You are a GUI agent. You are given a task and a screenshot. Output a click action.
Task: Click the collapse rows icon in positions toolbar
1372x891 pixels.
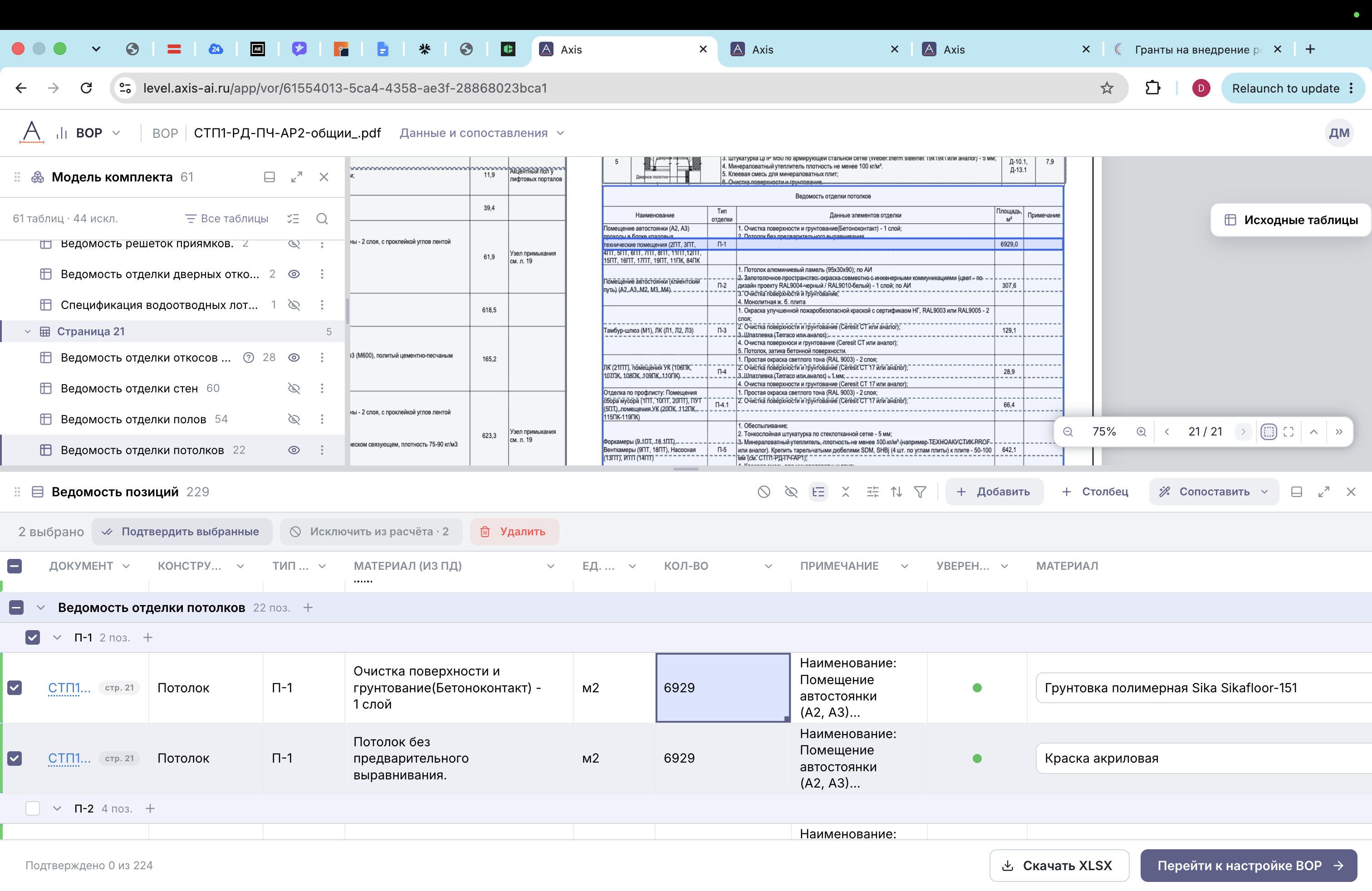(x=846, y=492)
